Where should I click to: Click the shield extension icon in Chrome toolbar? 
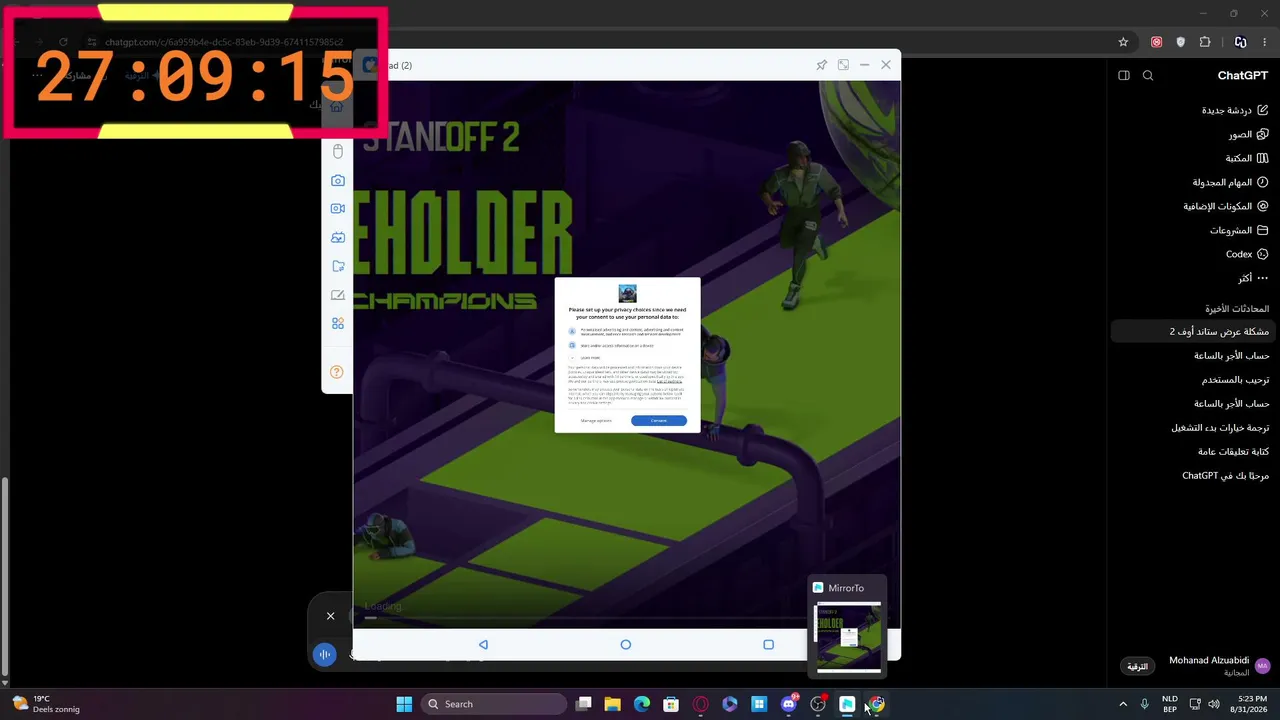point(1181,42)
